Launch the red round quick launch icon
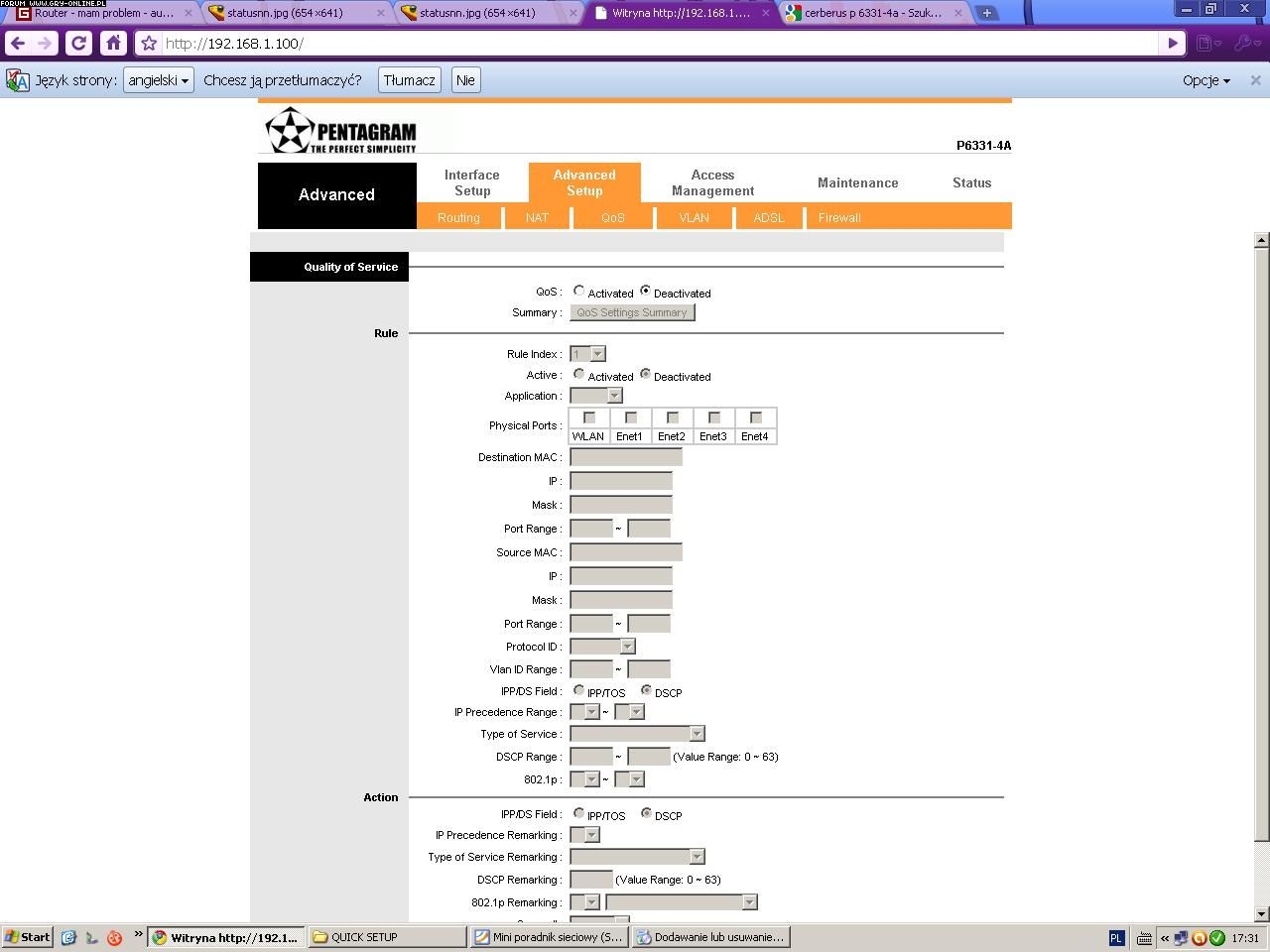 pyautogui.click(x=114, y=937)
